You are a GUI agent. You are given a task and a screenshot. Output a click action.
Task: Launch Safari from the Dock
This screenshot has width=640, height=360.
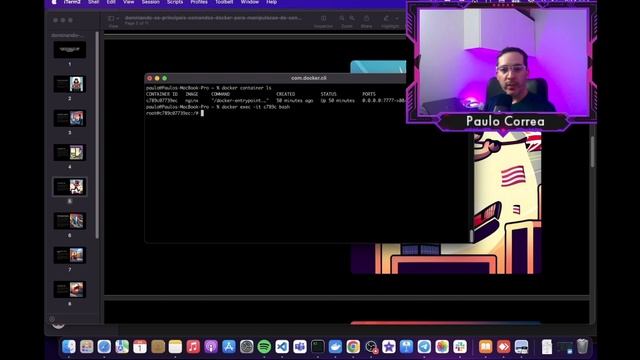(x=104, y=347)
